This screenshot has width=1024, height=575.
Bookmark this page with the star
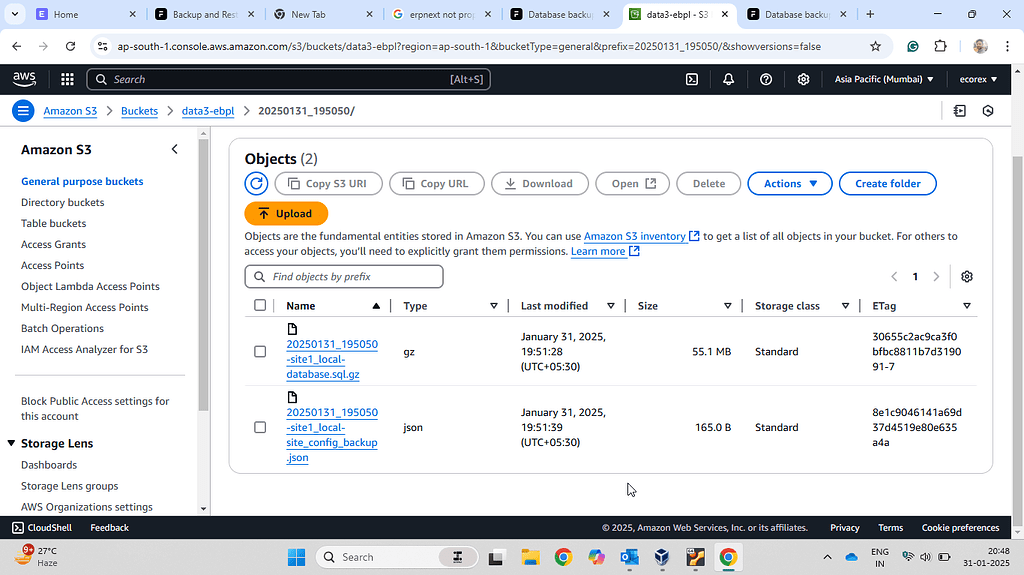pyautogui.click(x=875, y=46)
